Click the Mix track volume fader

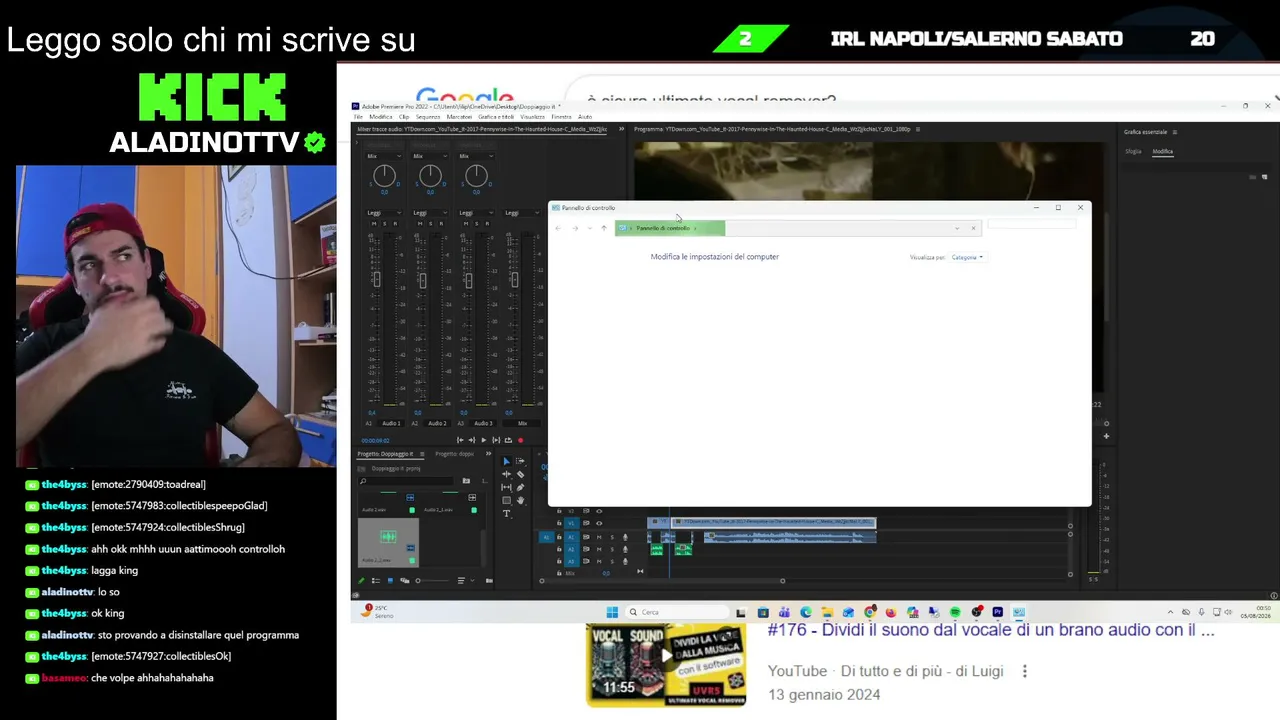(514, 279)
